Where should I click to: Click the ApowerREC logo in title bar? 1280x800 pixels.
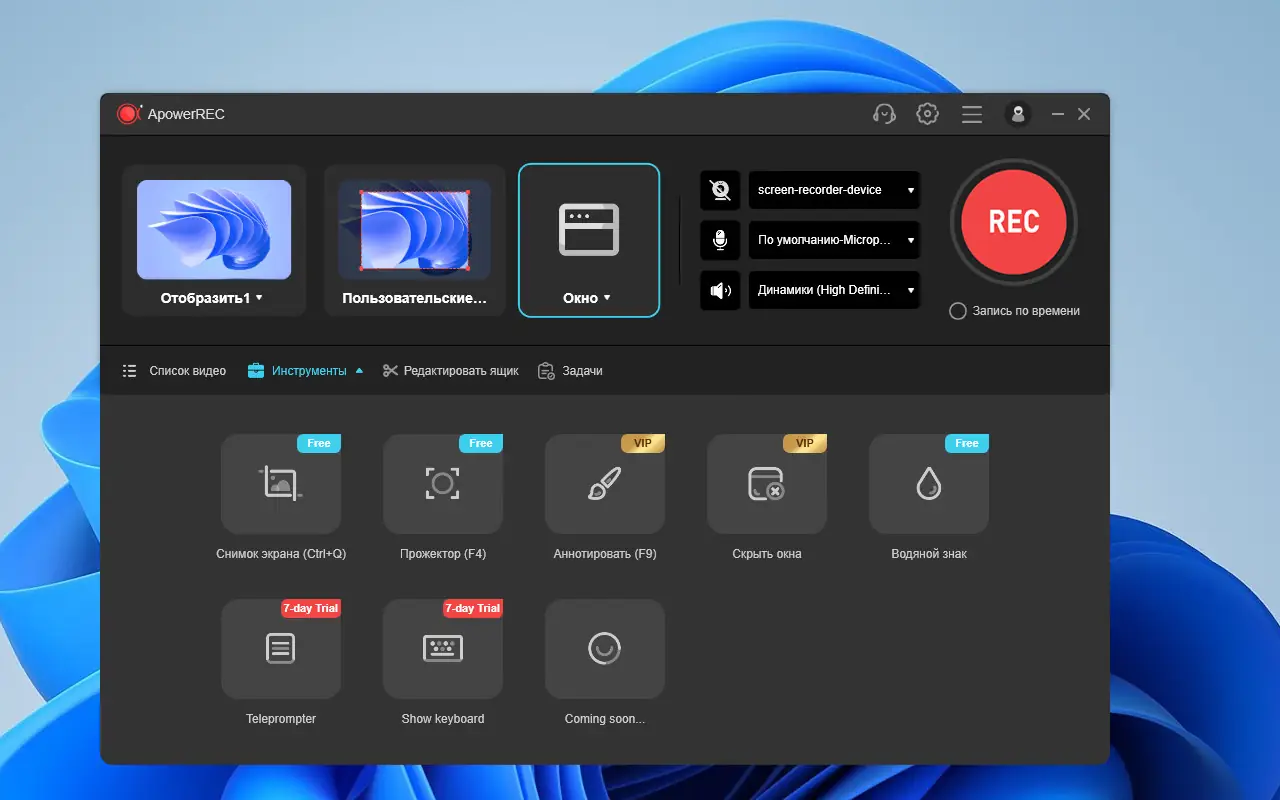pyautogui.click(x=129, y=114)
